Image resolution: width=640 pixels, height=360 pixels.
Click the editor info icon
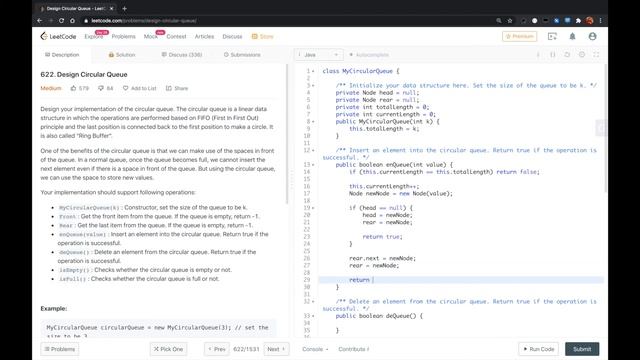click(538, 55)
